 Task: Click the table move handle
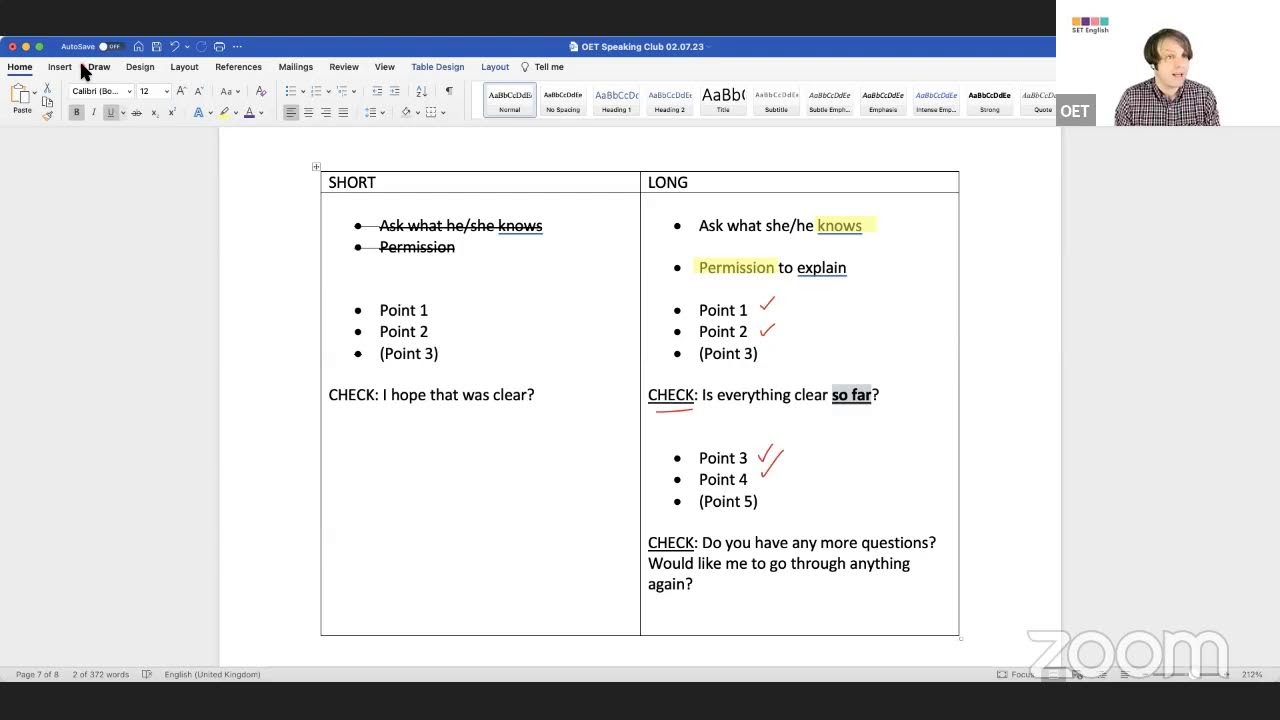pos(316,167)
